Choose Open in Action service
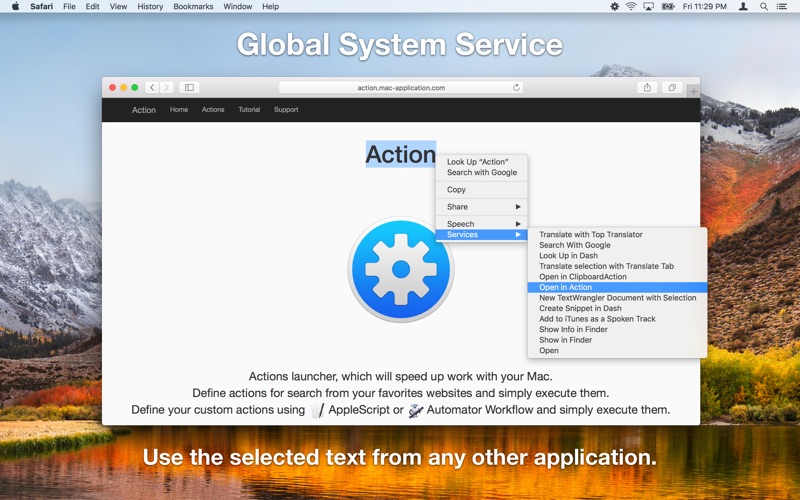Viewport: 800px width, 500px height. point(618,287)
